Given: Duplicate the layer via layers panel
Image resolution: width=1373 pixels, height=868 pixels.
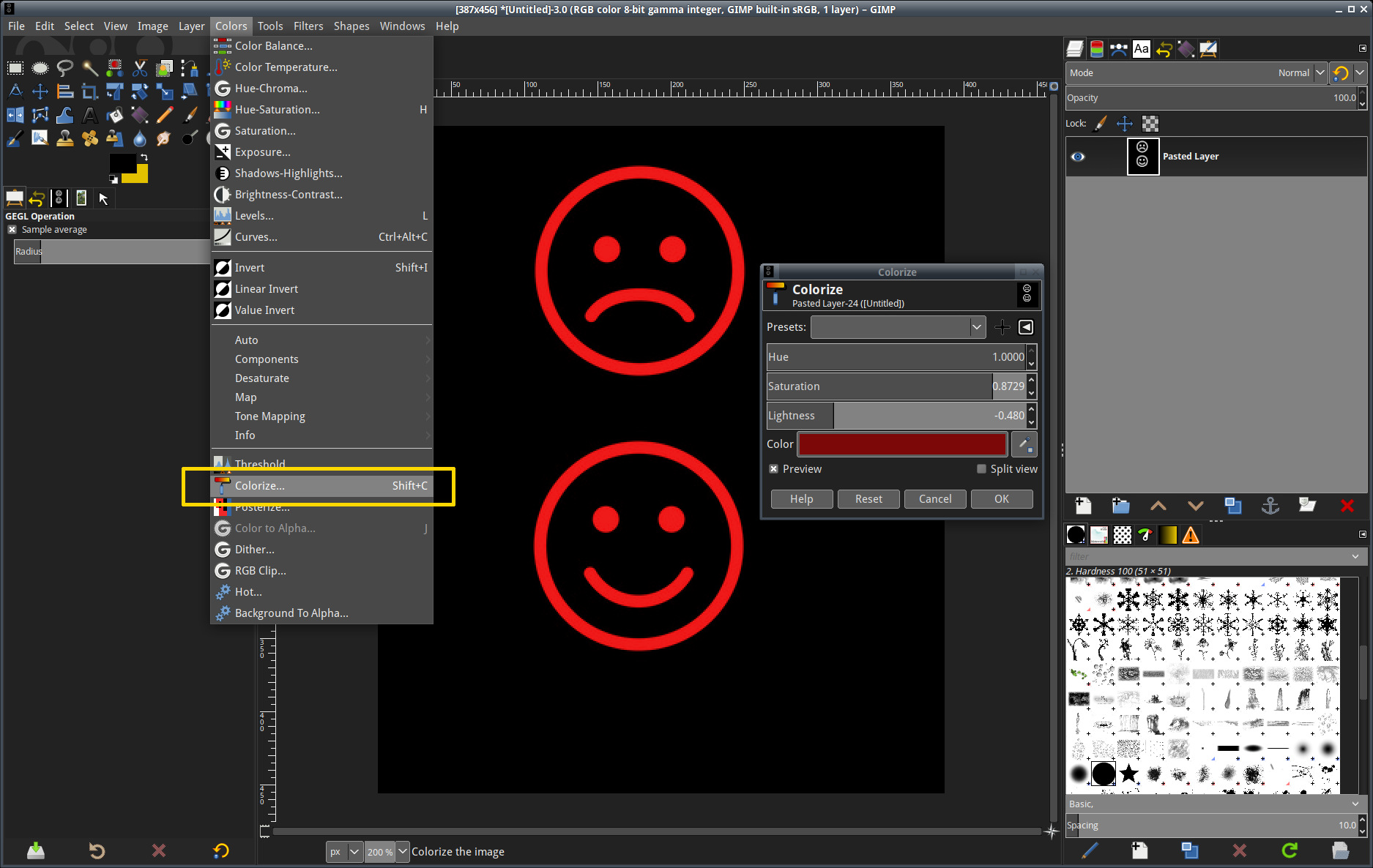Looking at the screenshot, I should (x=1233, y=506).
